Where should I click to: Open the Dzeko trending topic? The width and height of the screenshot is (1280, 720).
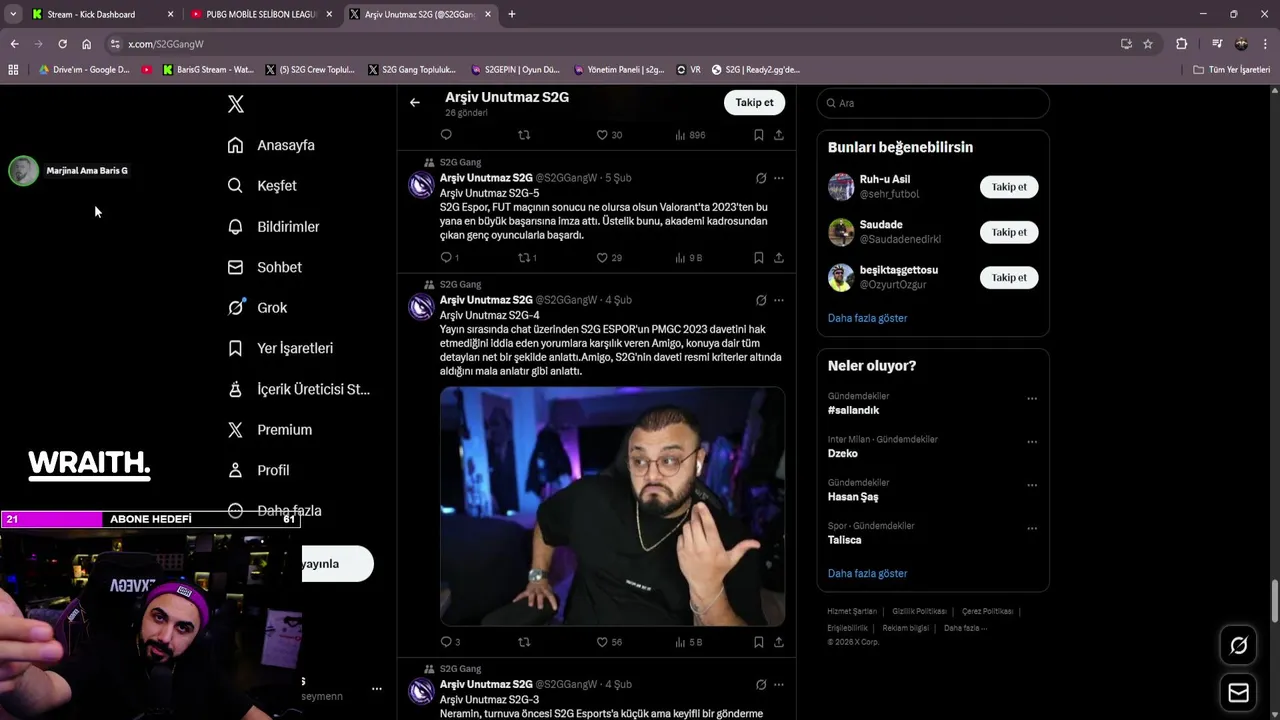pyautogui.click(x=842, y=453)
